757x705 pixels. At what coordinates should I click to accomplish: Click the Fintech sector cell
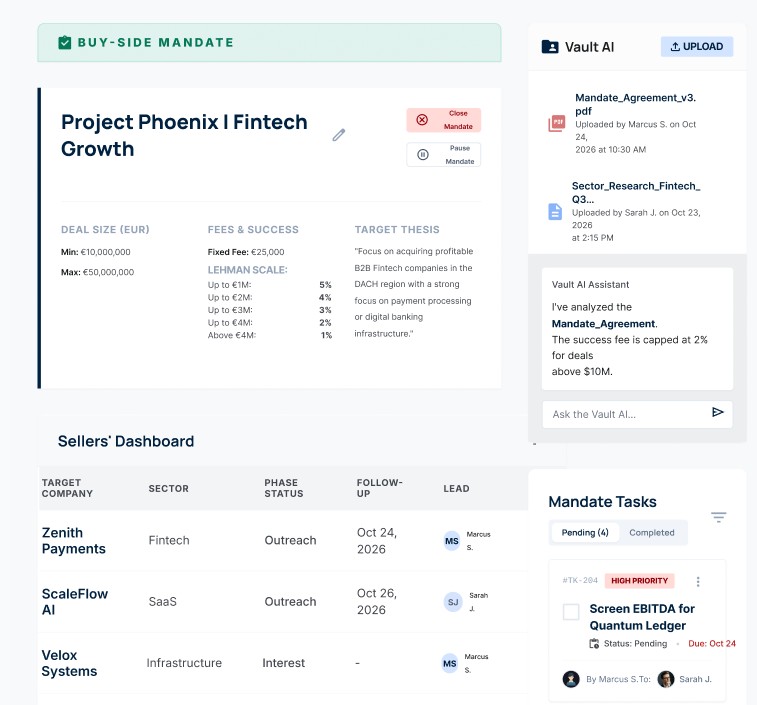[x=169, y=540]
